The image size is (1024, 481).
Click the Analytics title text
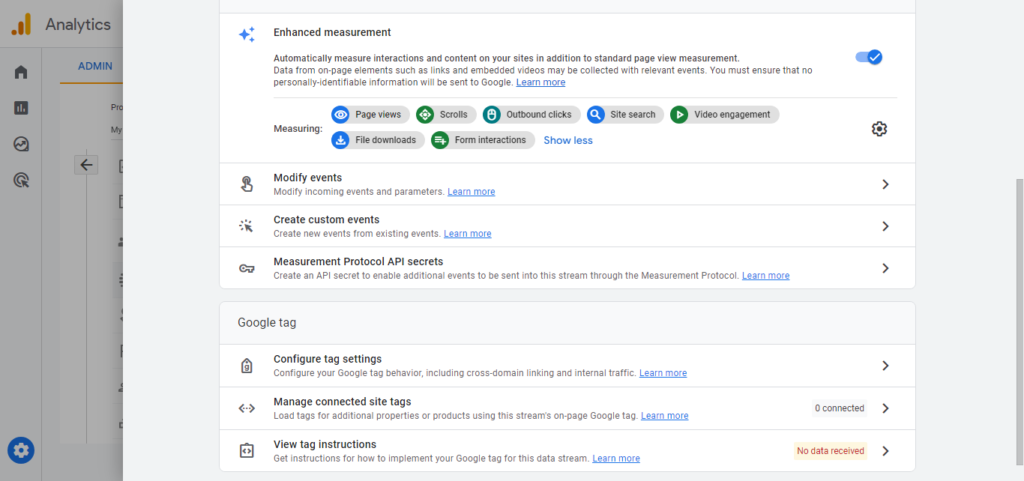tap(78, 25)
